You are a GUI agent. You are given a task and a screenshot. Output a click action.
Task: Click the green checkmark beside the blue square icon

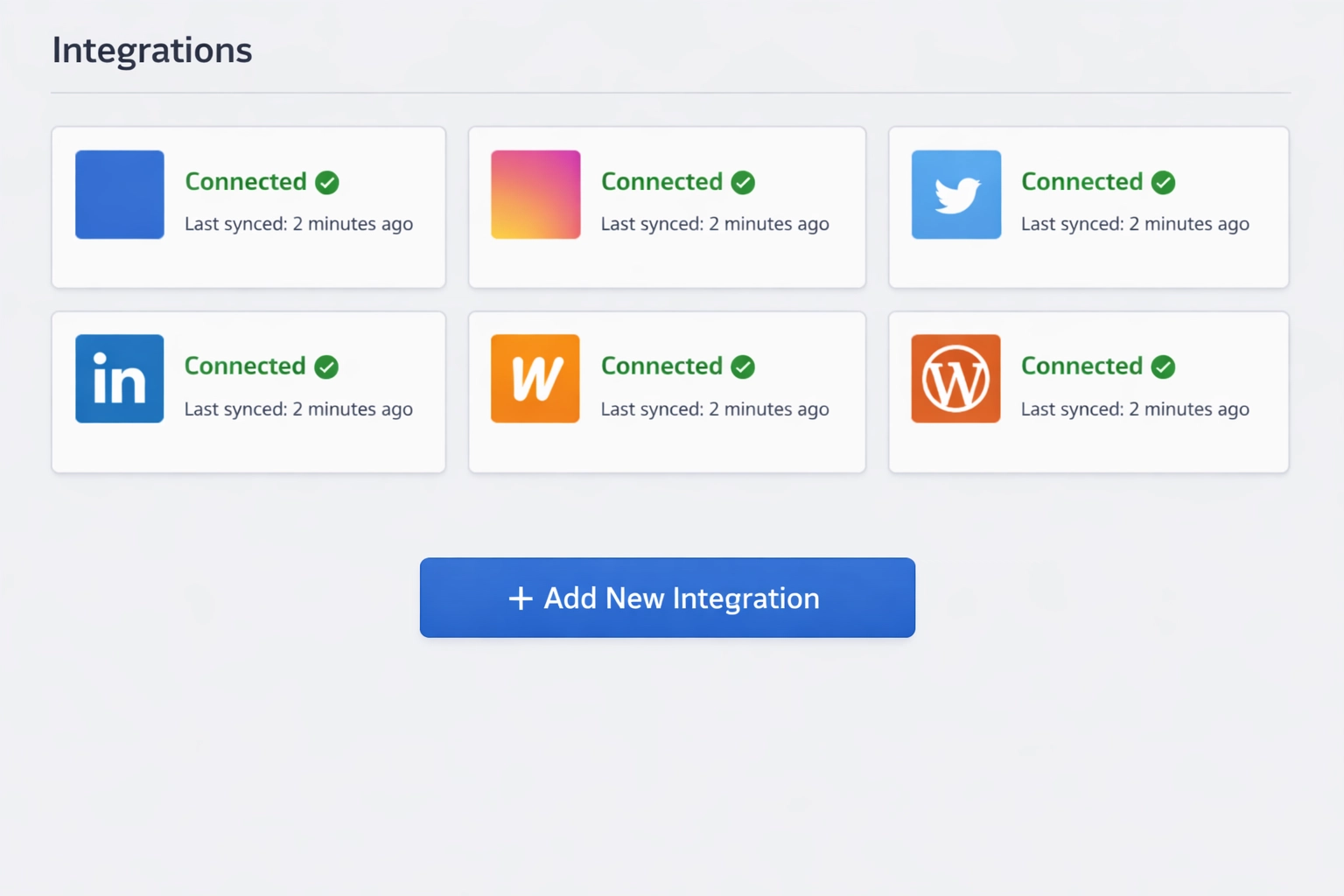(327, 182)
